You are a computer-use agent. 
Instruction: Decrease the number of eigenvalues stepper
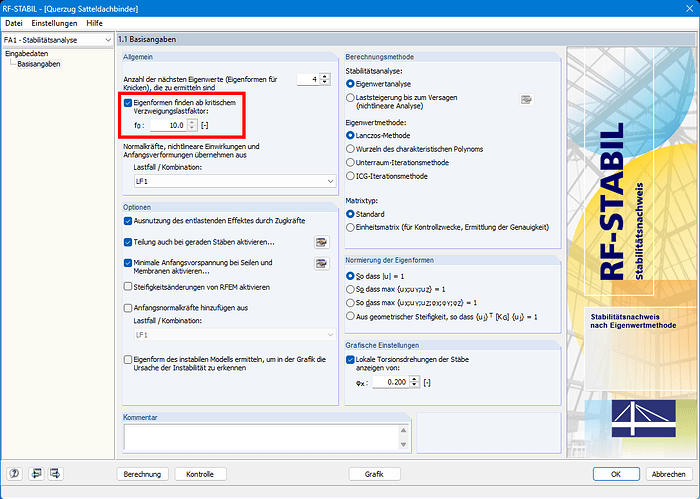(x=325, y=82)
